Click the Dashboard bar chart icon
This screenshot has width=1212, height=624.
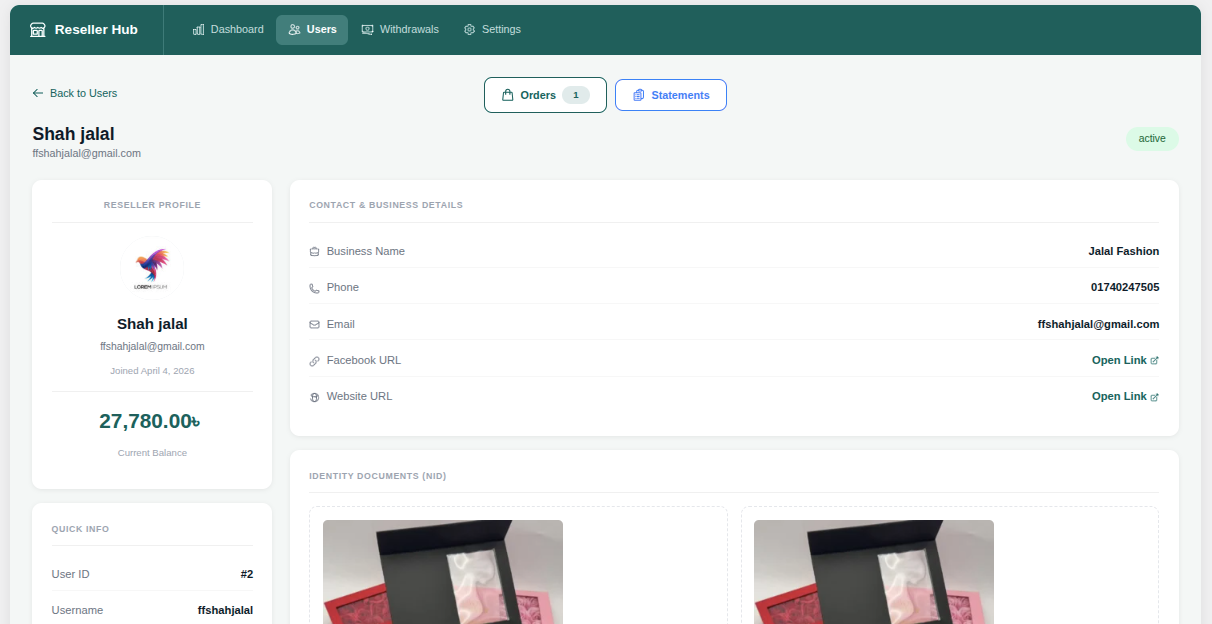coord(198,30)
